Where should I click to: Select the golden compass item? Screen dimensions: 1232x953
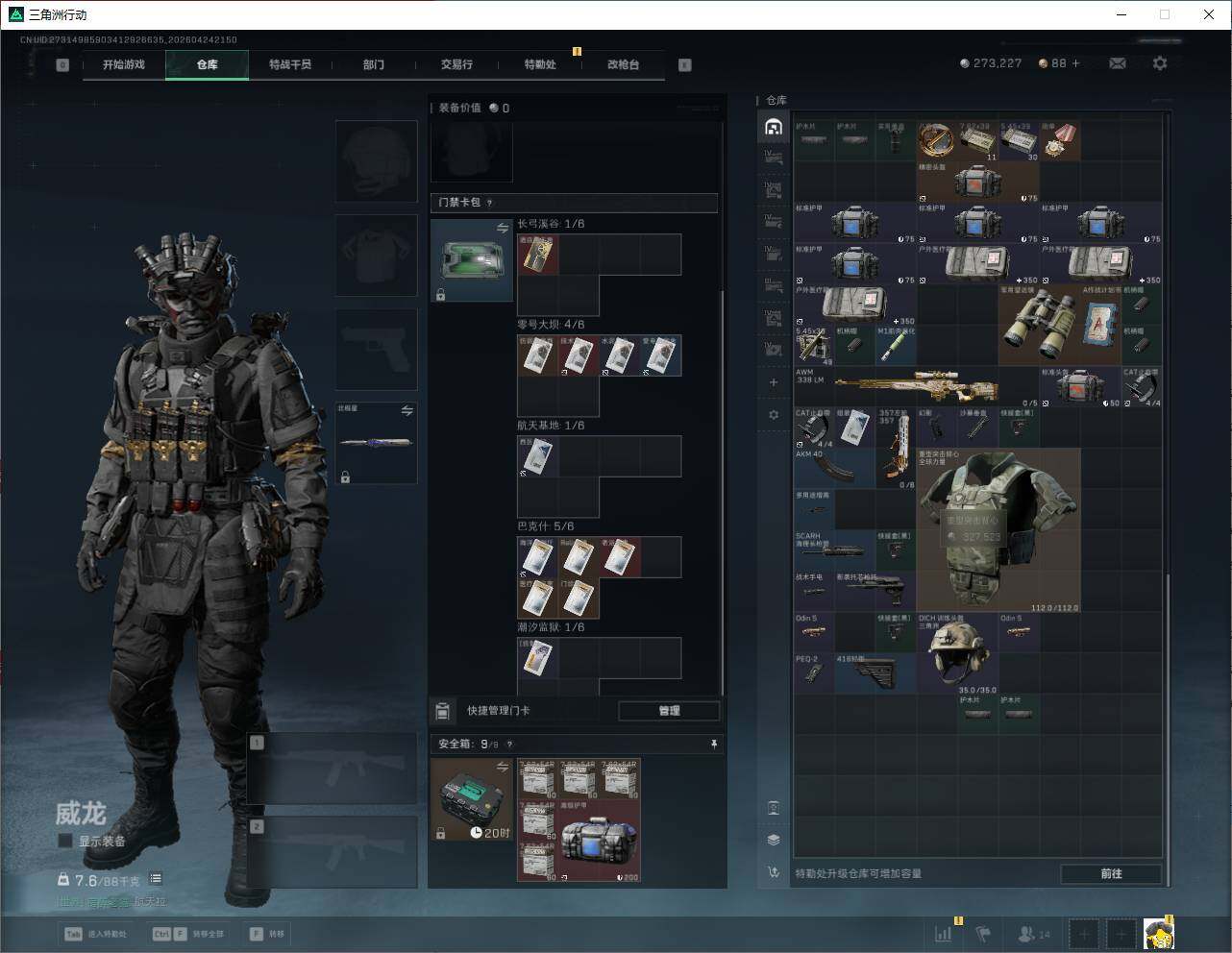point(937,141)
